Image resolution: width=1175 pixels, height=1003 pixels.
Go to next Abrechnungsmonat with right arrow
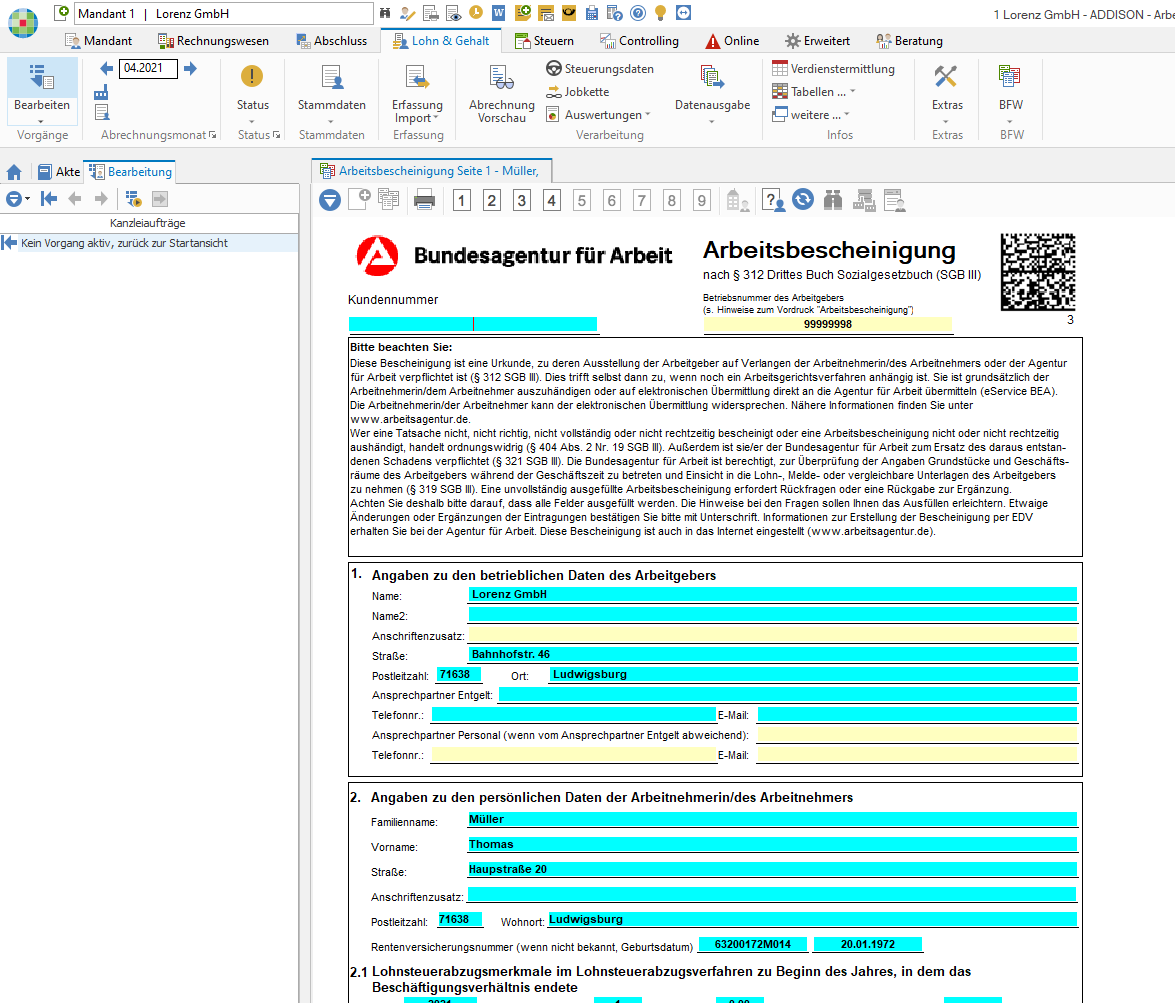click(x=190, y=69)
